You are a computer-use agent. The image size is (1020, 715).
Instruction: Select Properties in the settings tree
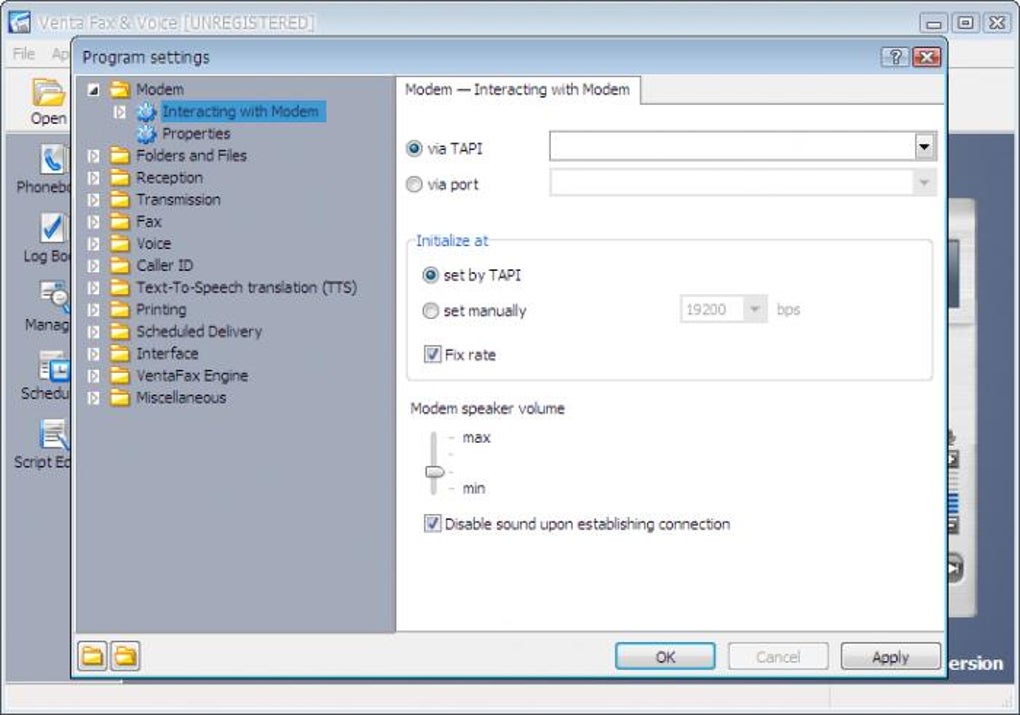(x=196, y=133)
